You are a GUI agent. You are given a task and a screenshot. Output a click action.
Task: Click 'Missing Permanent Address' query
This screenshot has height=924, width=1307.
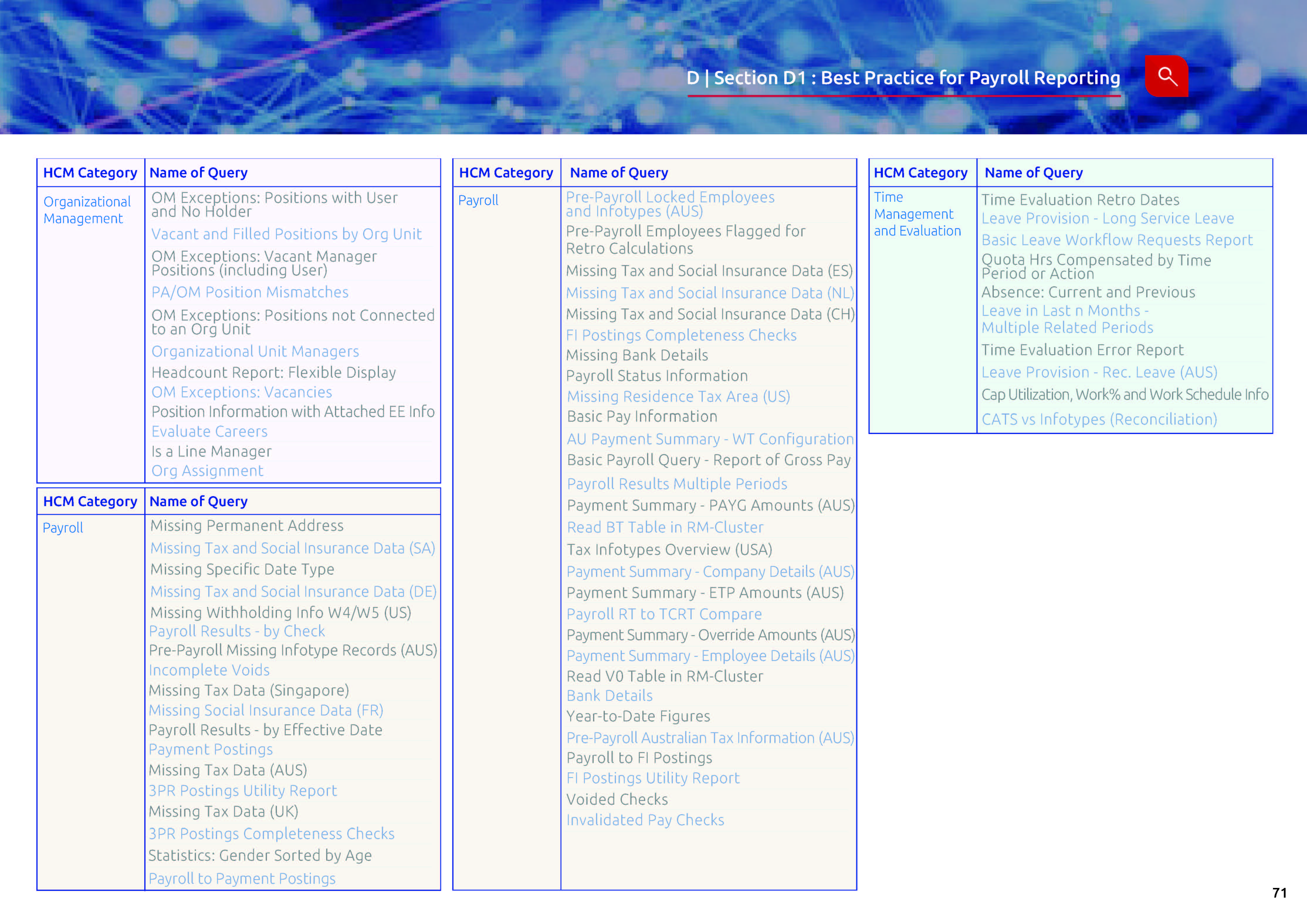pyautogui.click(x=246, y=525)
